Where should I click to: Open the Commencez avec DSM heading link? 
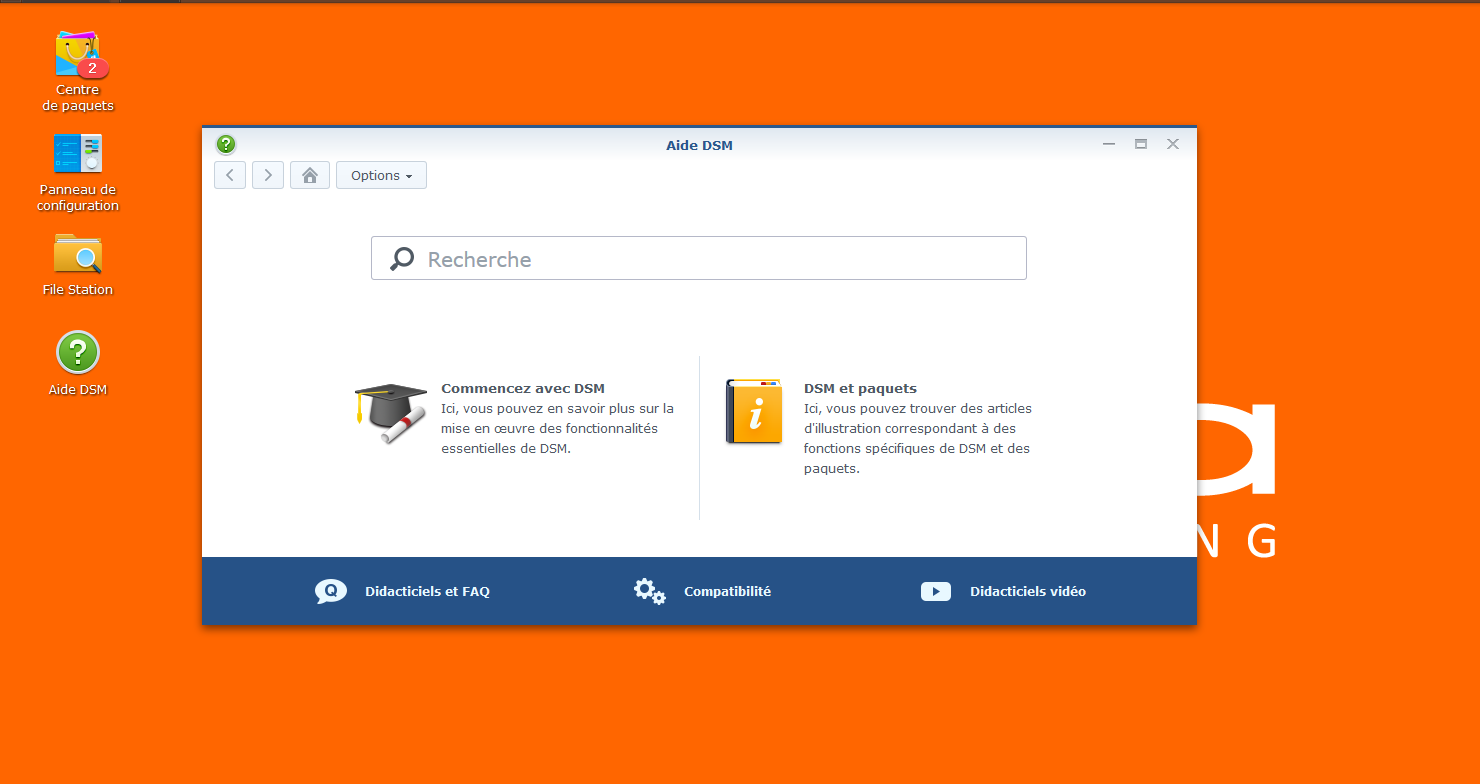[x=523, y=388]
